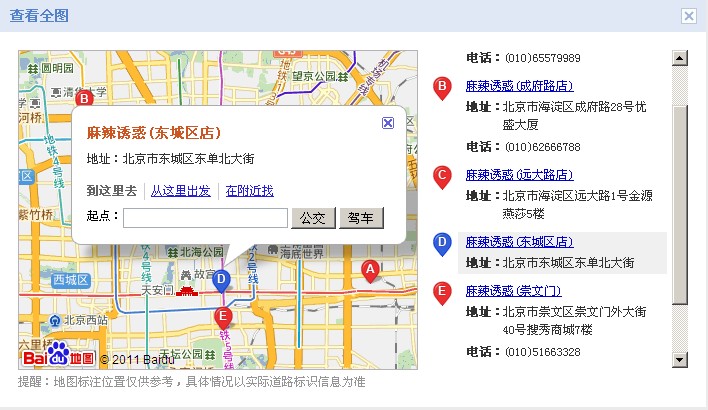Open 麻辣诱惑(成府路店) link
708x410 pixels.
[519, 86]
